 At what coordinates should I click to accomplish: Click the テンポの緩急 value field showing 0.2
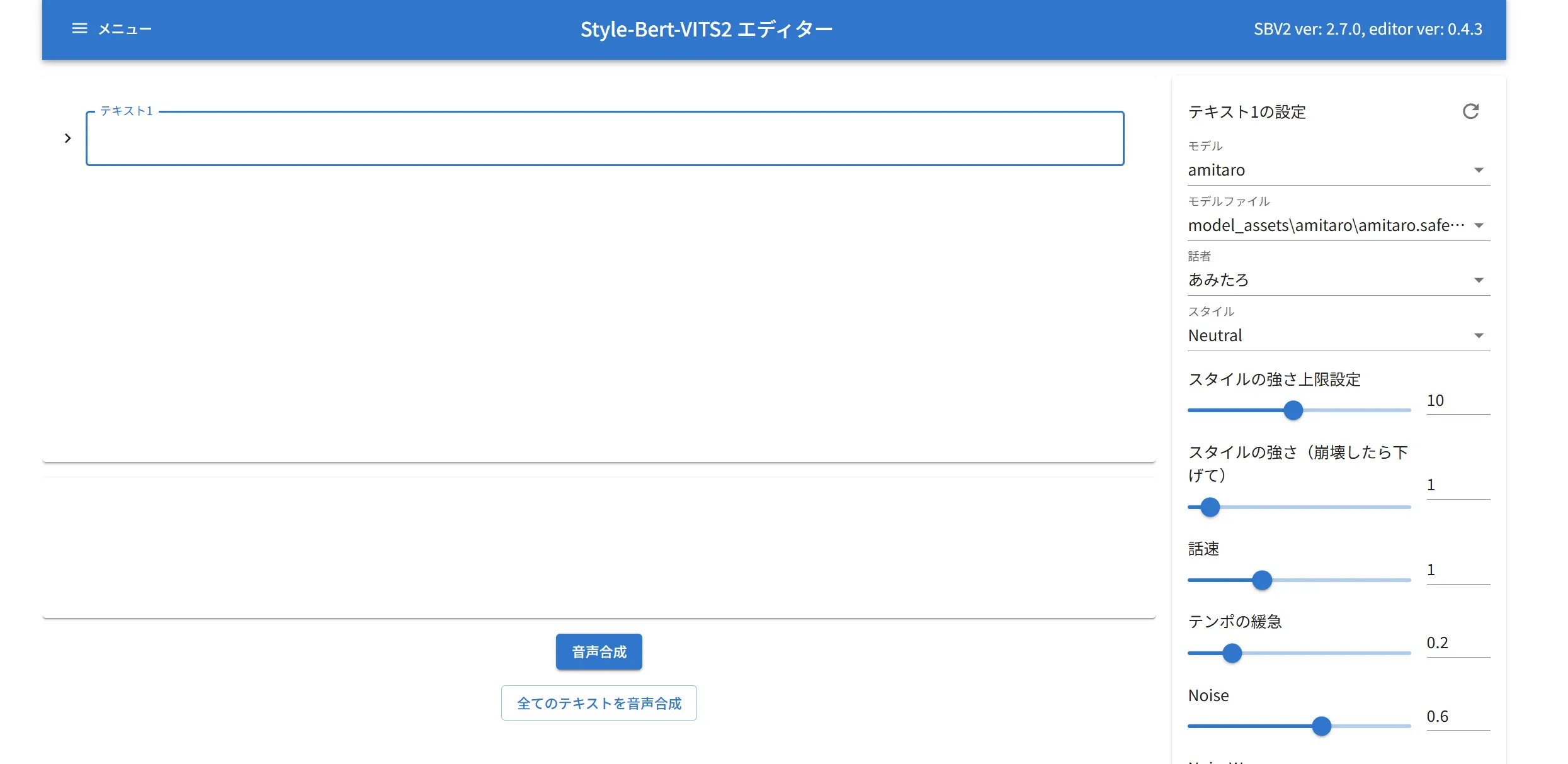point(1457,643)
